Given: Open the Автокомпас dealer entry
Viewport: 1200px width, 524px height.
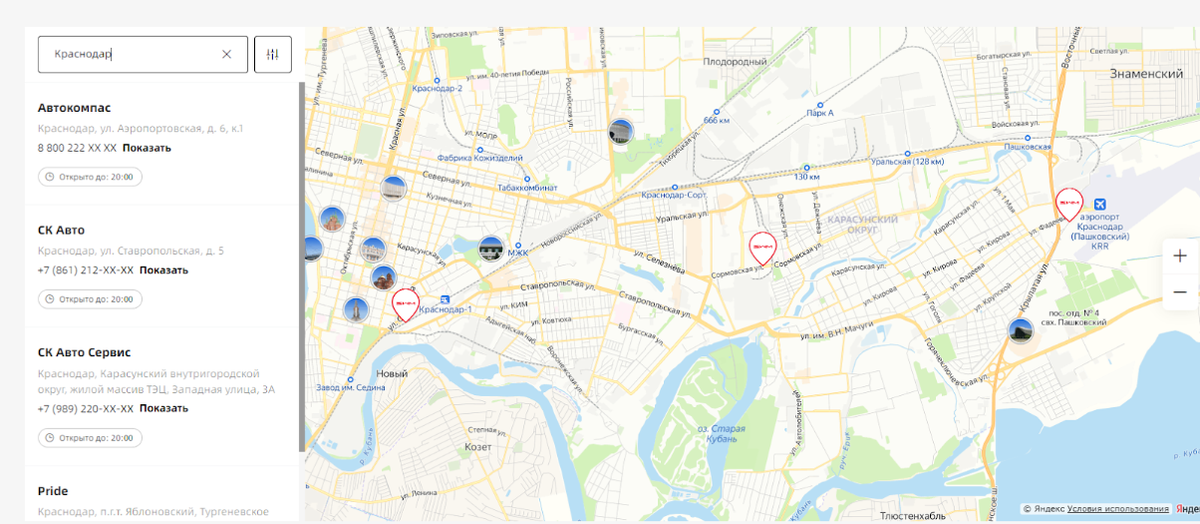Looking at the screenshot, I should 74,107.
